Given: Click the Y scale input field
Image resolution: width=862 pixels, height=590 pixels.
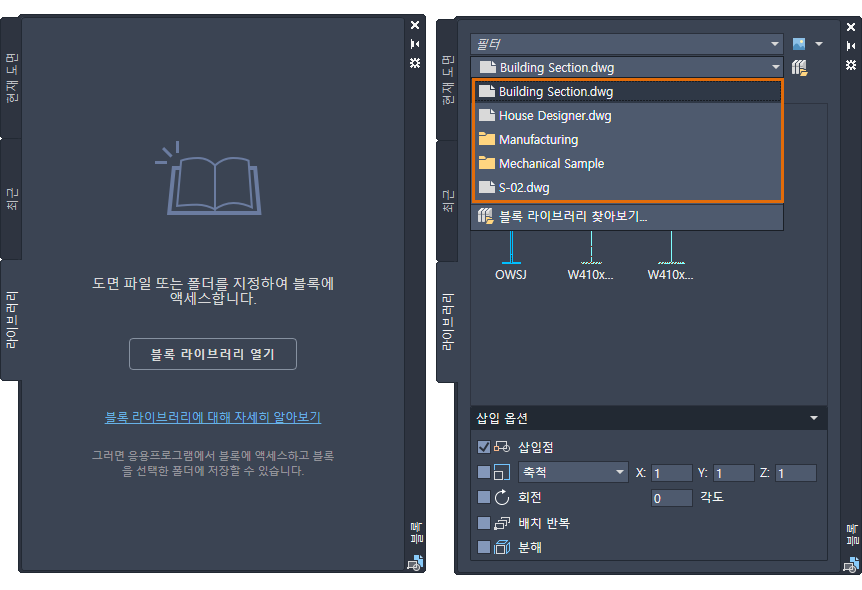Looking at the screenshot, I should click(x=733, y=473).
